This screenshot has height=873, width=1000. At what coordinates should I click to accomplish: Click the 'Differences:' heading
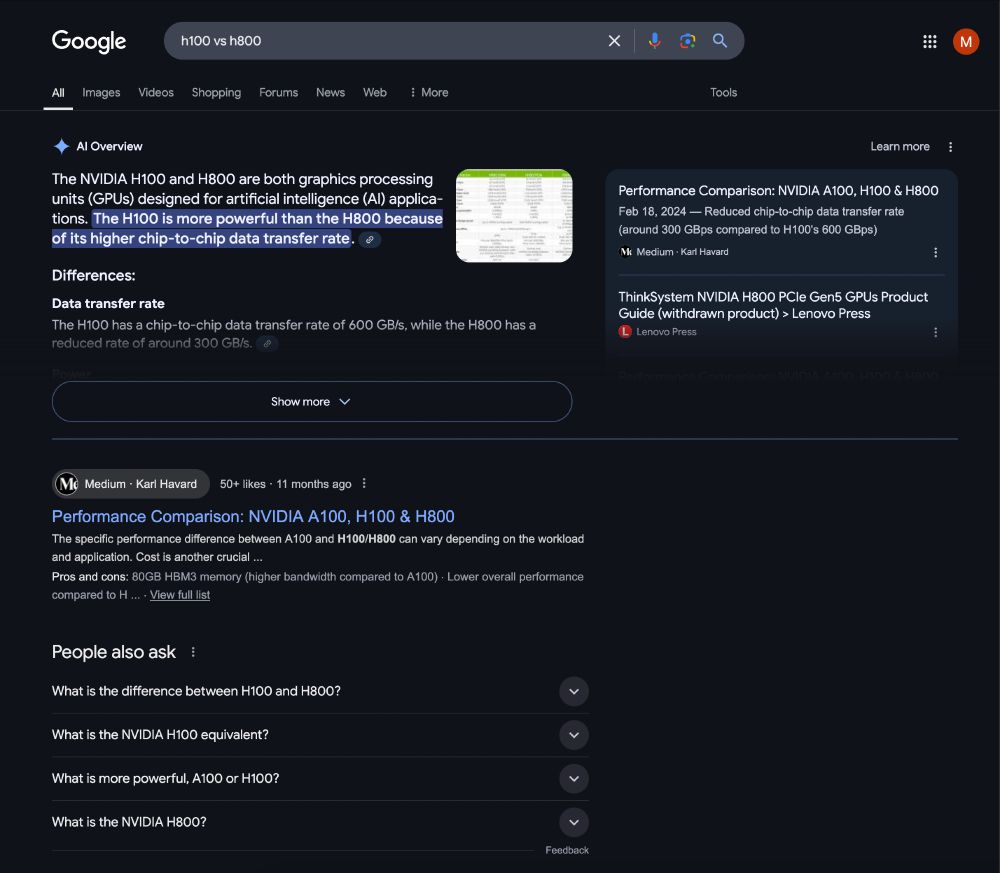tap(93, 275)
